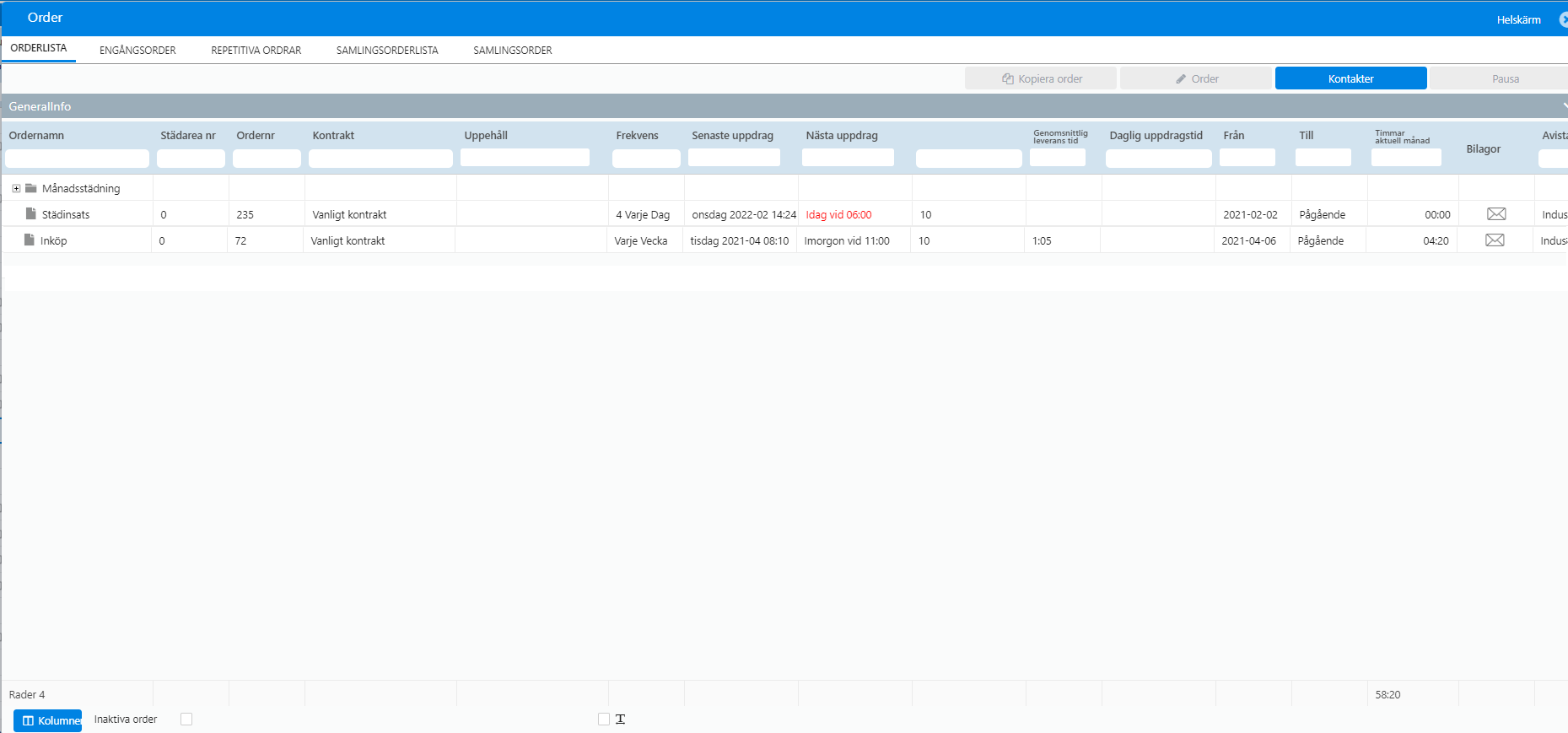
Task: Click the start date 2021-04-06
Action: 1248,240
